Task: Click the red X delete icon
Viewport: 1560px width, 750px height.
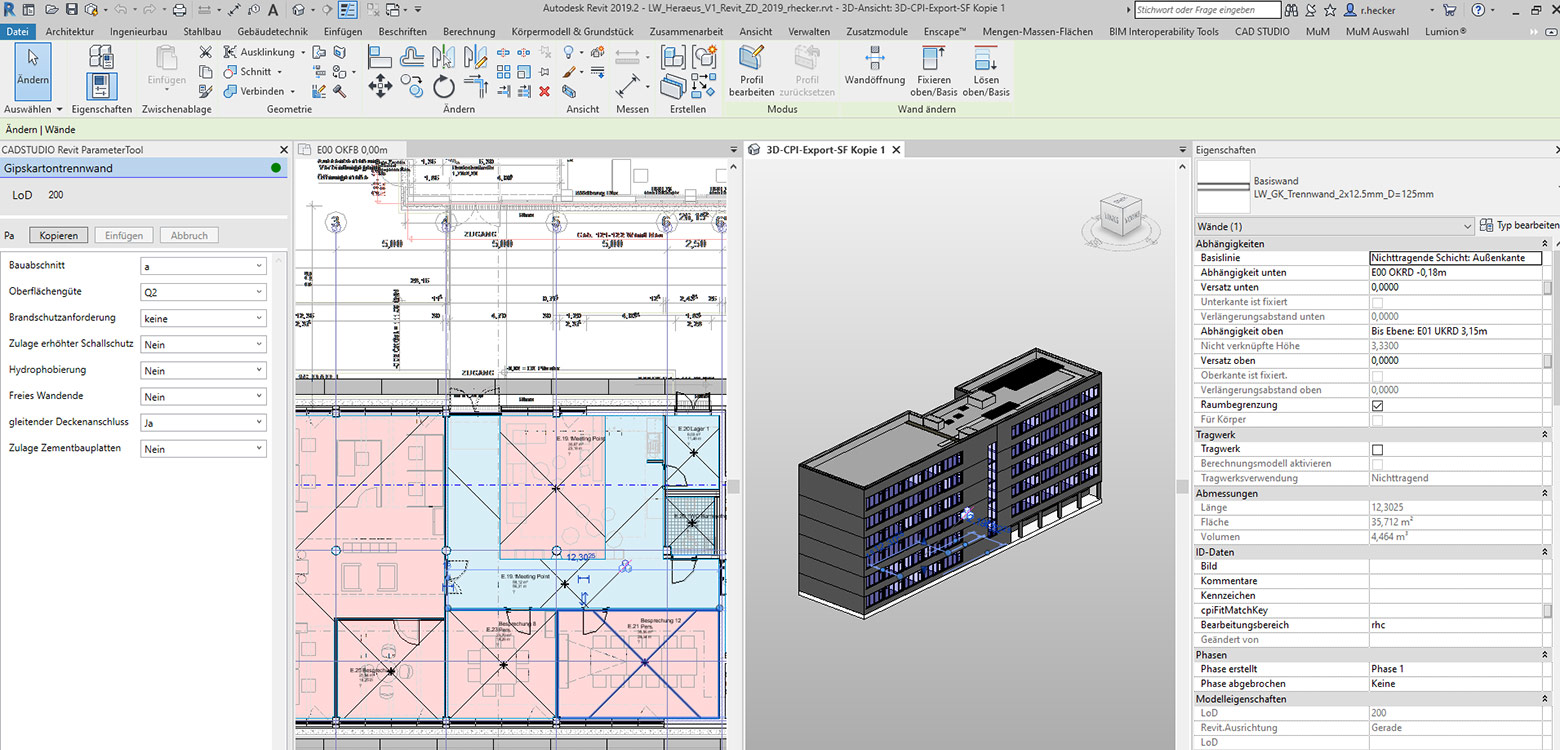Action: pos(544,91)
